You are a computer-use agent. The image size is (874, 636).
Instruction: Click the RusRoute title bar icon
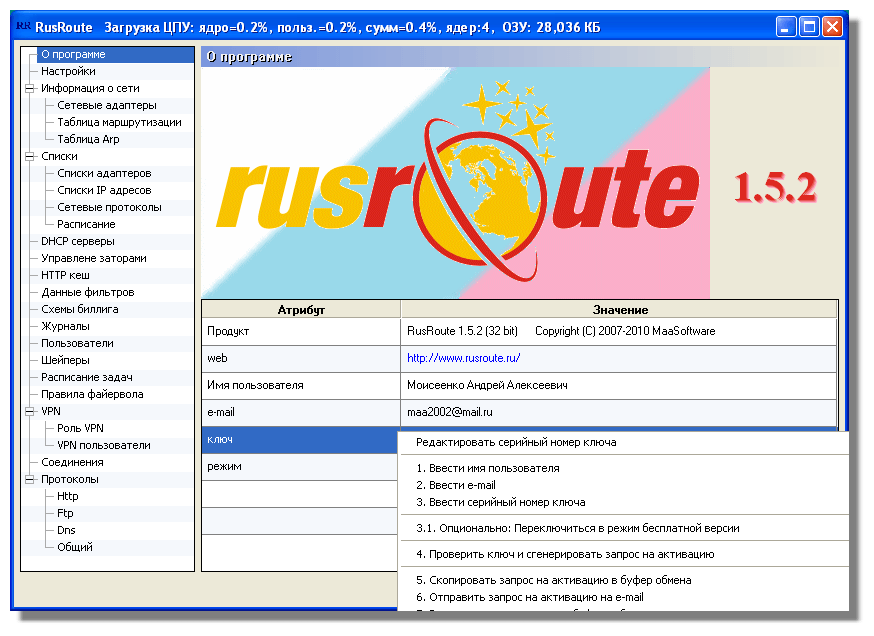tap(23, 26)
